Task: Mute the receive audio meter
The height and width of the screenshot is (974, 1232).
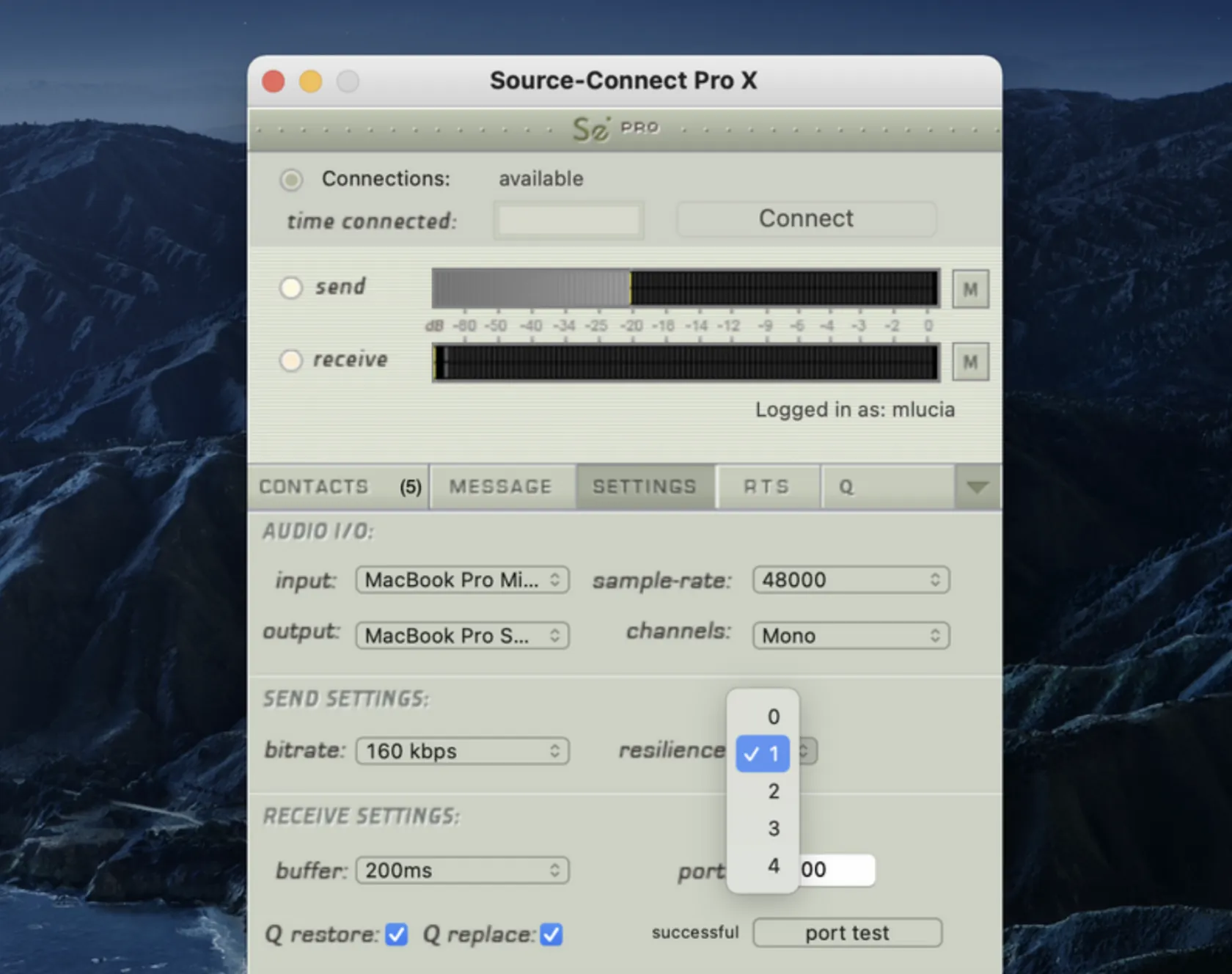Action: (970, 362)
